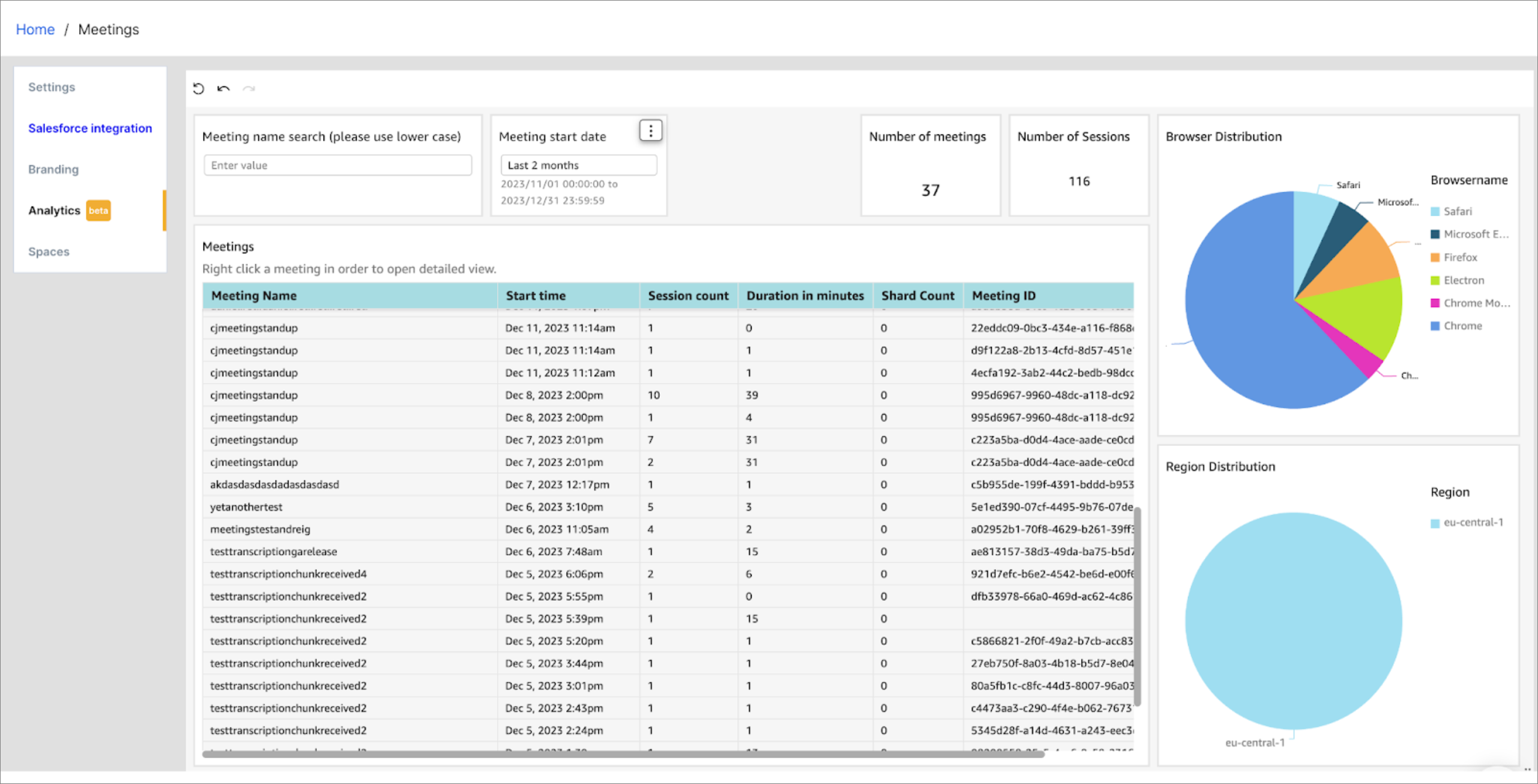1538x784 pixels.
Task: Click the Firefox legend swatch
Action: (1435, 258)
